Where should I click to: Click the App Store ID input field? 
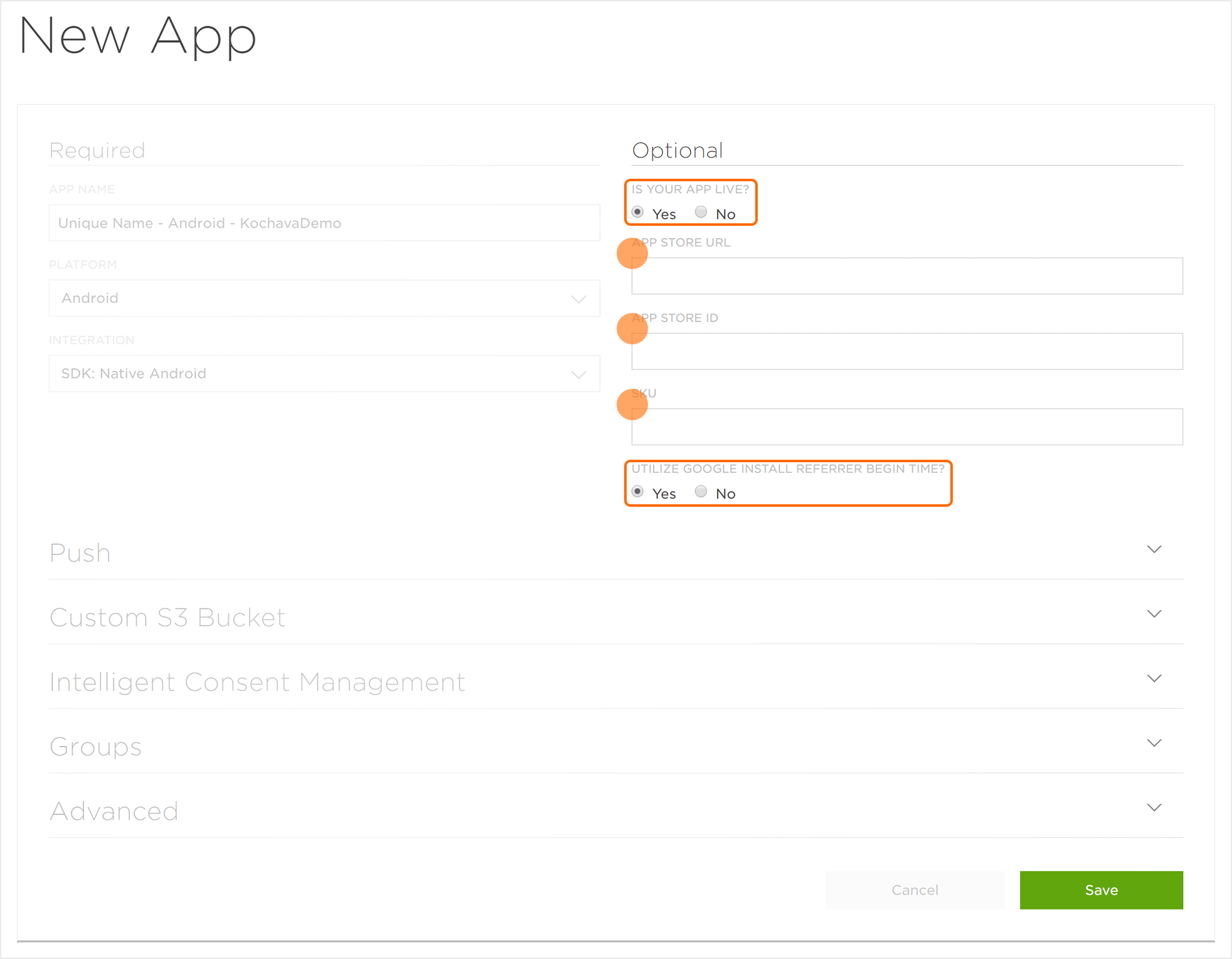[x=906, y=352]
